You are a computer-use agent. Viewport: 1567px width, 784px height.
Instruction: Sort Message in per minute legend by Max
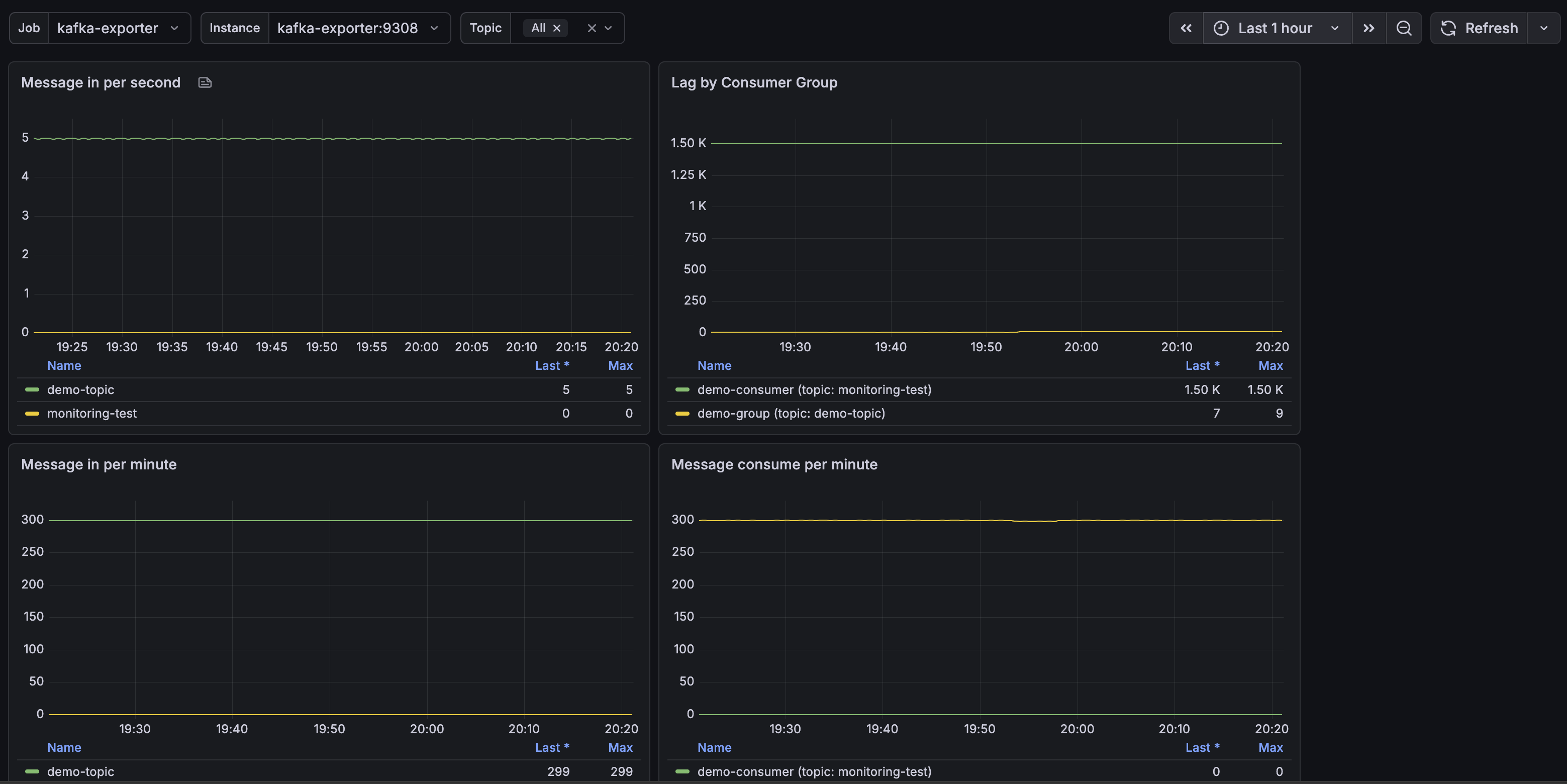[x=621, y=747]
